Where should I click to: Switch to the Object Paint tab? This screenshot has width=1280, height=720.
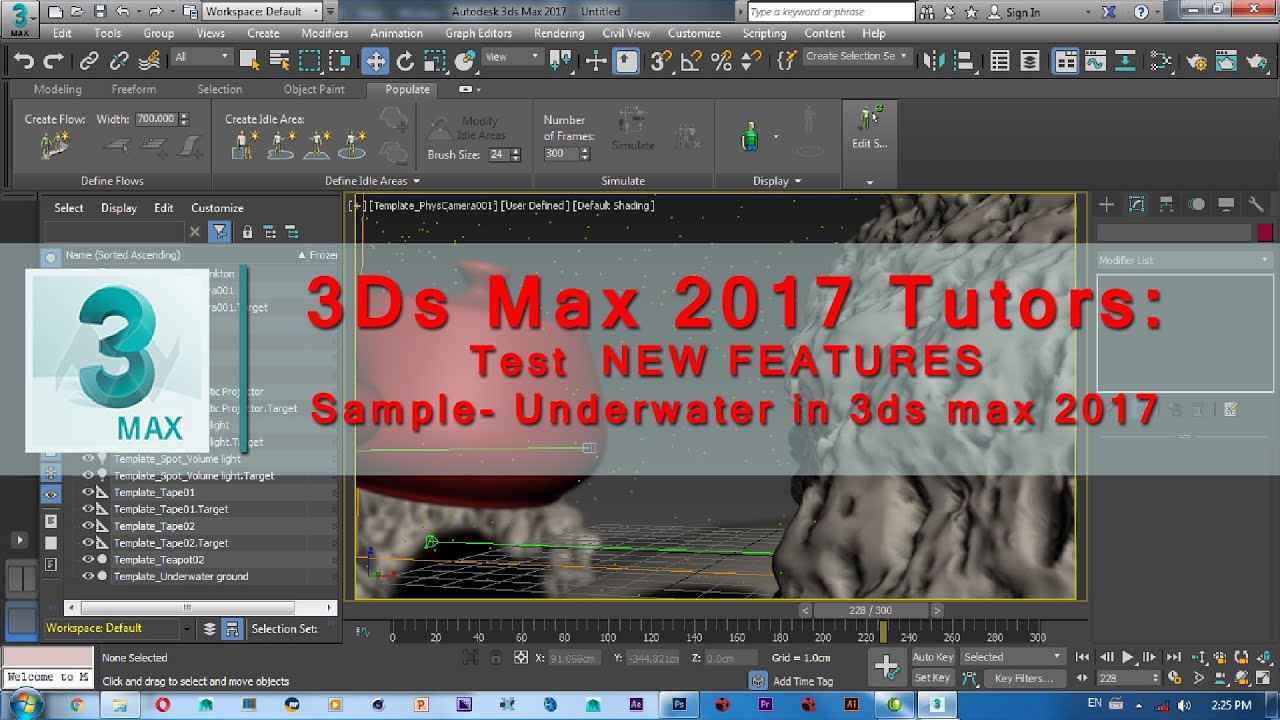314,89
